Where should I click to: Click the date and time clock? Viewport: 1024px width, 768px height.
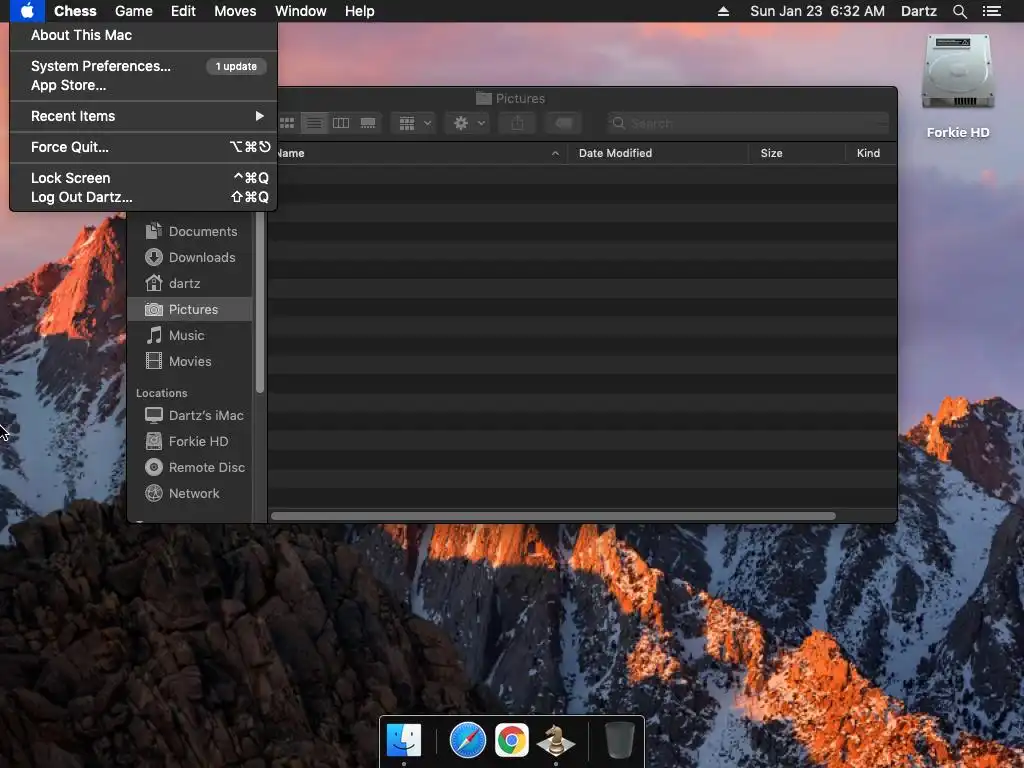tap(817, 11)
